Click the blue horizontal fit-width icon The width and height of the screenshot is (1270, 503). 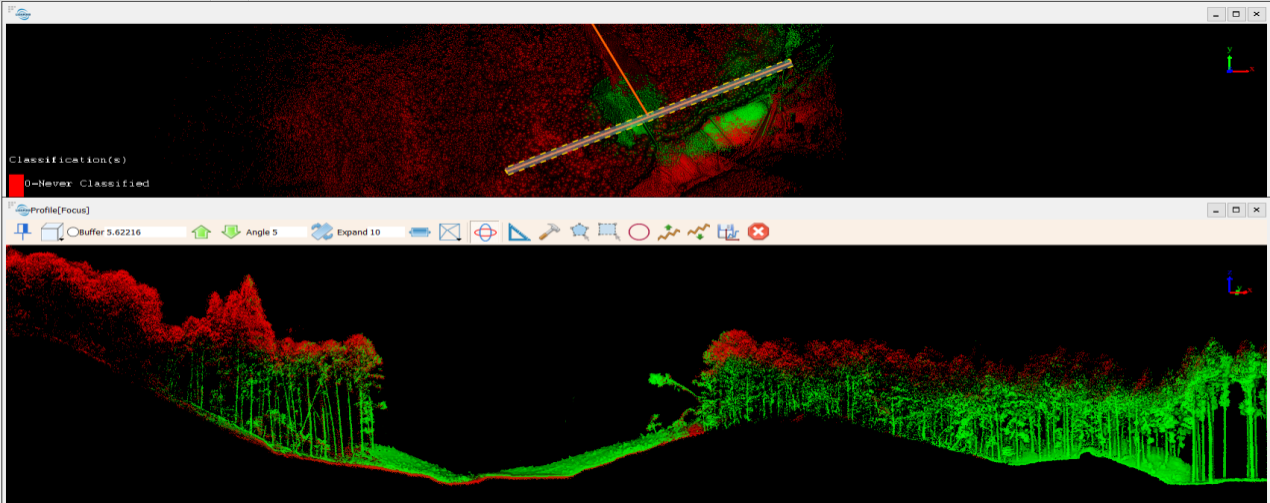point(420,232)
